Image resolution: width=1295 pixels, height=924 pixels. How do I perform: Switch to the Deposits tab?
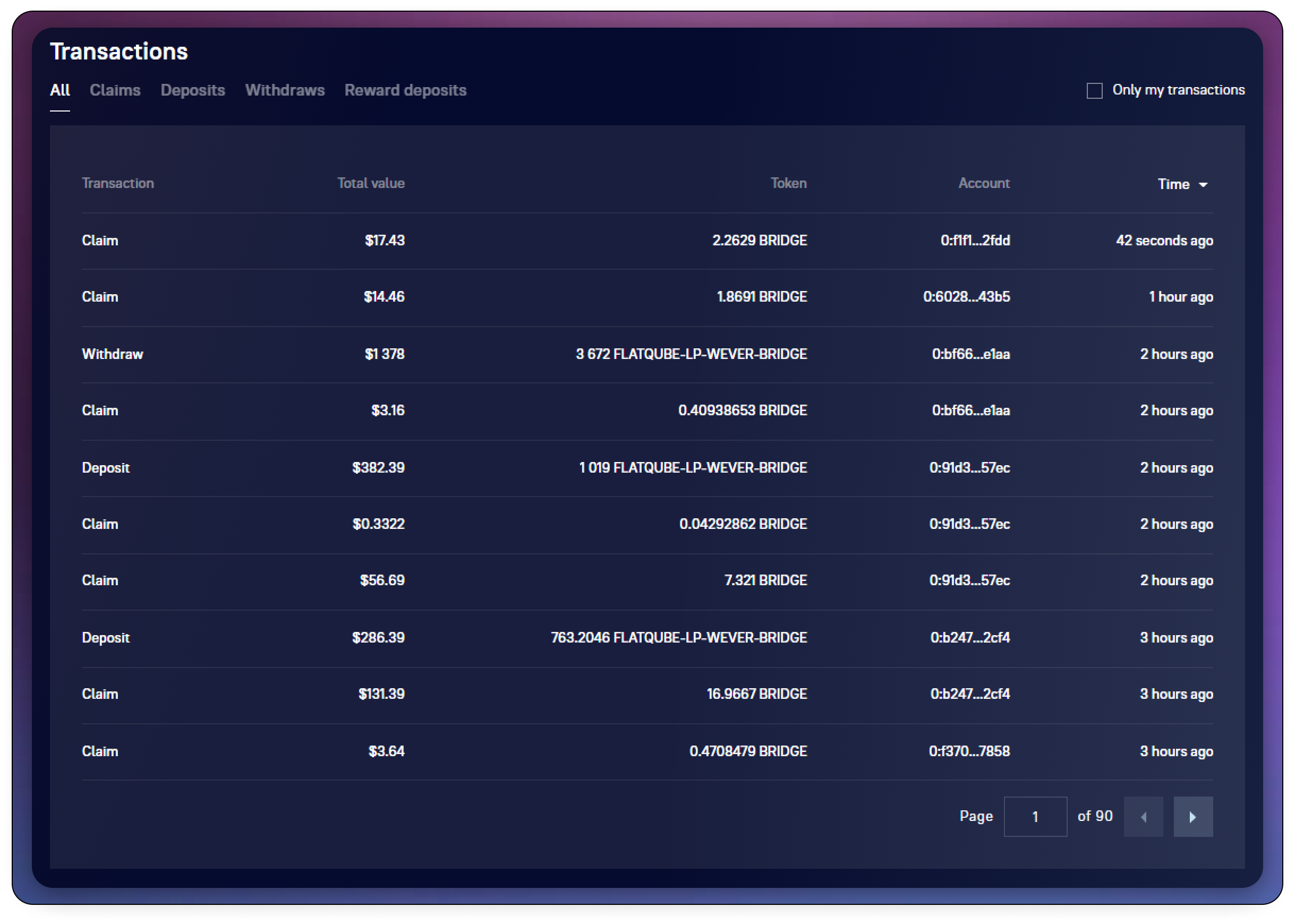[x=193, y=90]
